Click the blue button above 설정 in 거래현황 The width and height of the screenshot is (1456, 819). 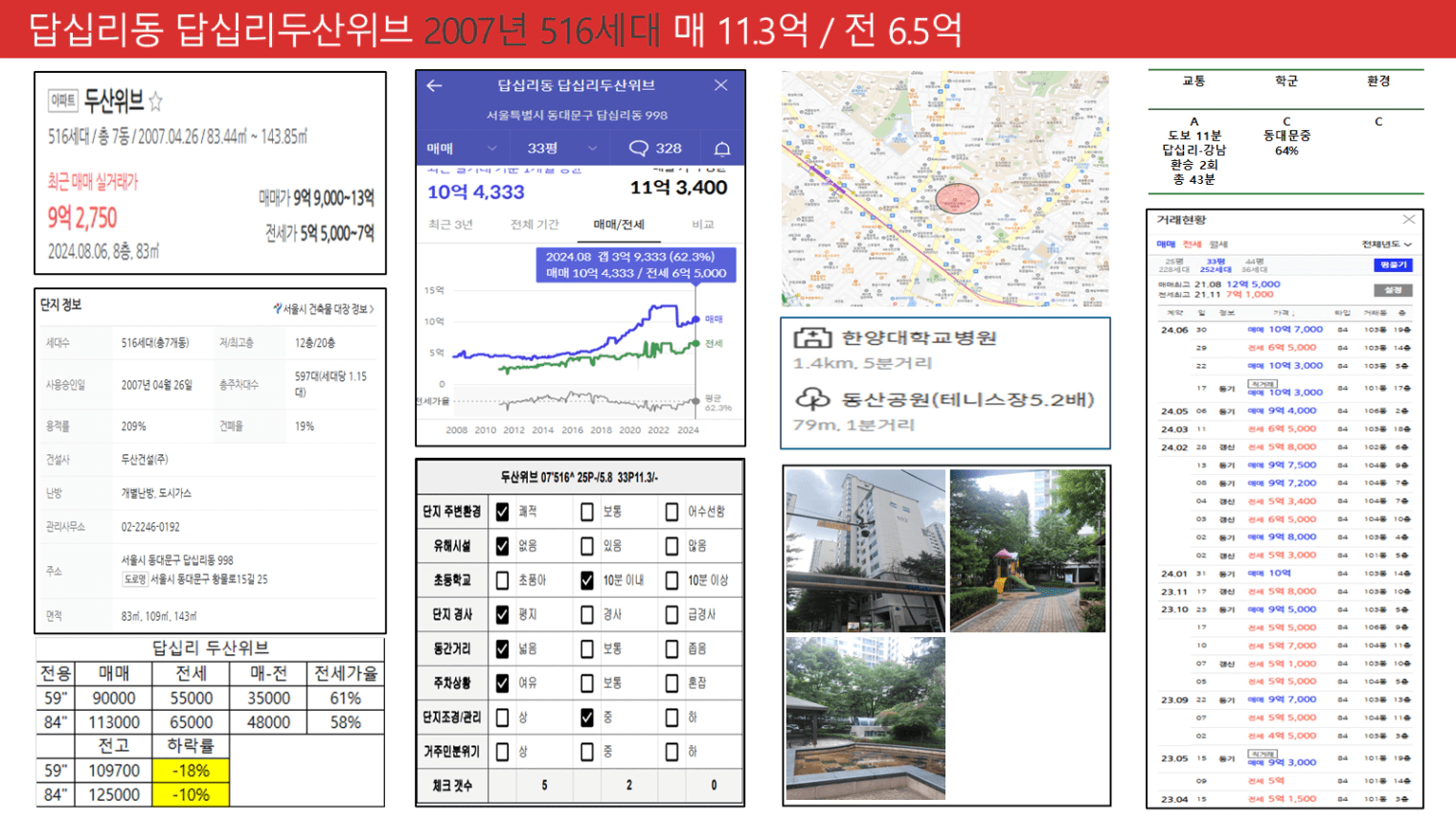pos(1393,264)
